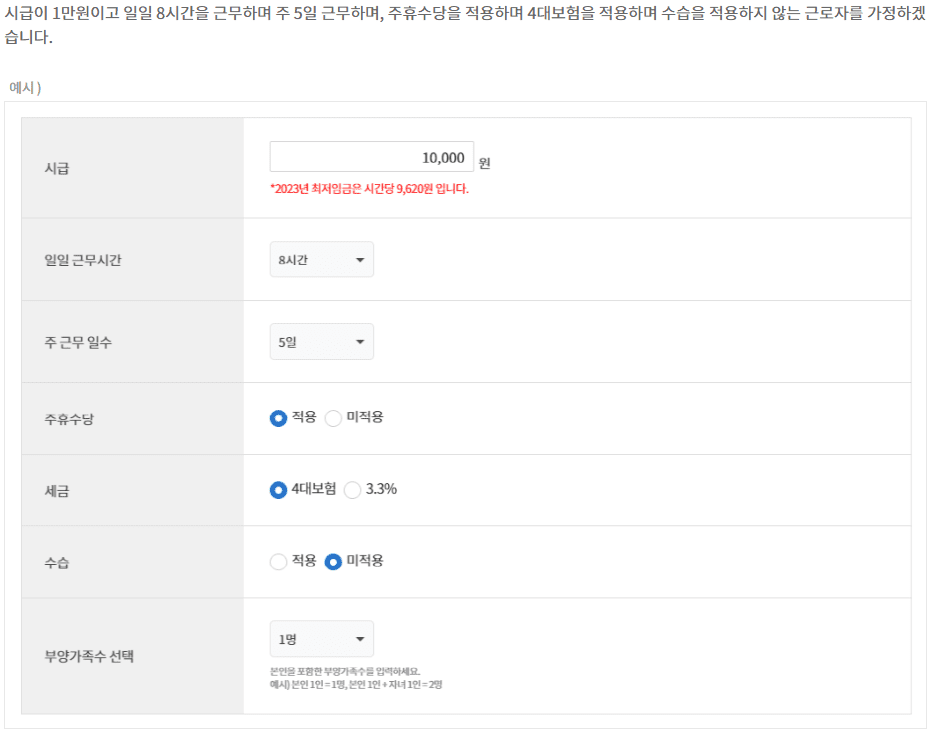Open the 부양가족수 선택 dropdown showing 1명
Viewport: 937px width, 737px height.
click(x=320, y=636)
